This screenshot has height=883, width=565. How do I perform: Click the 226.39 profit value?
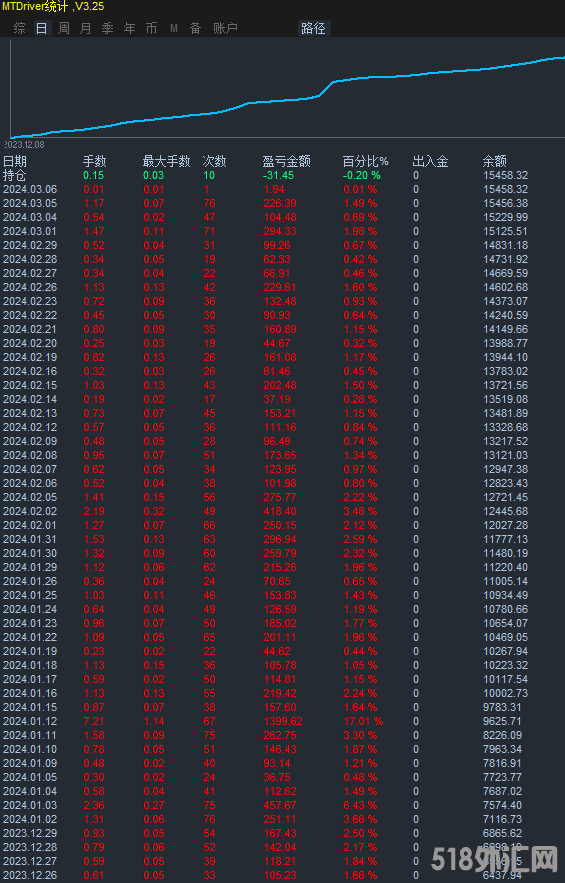280,203
